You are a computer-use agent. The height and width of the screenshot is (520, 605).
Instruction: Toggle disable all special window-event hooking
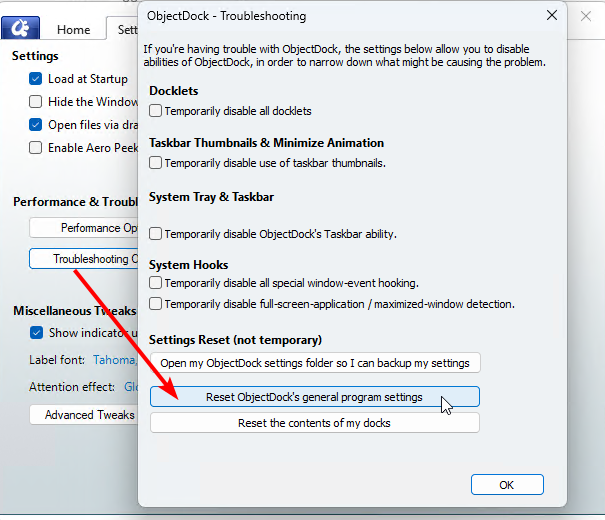coord(156,283)
